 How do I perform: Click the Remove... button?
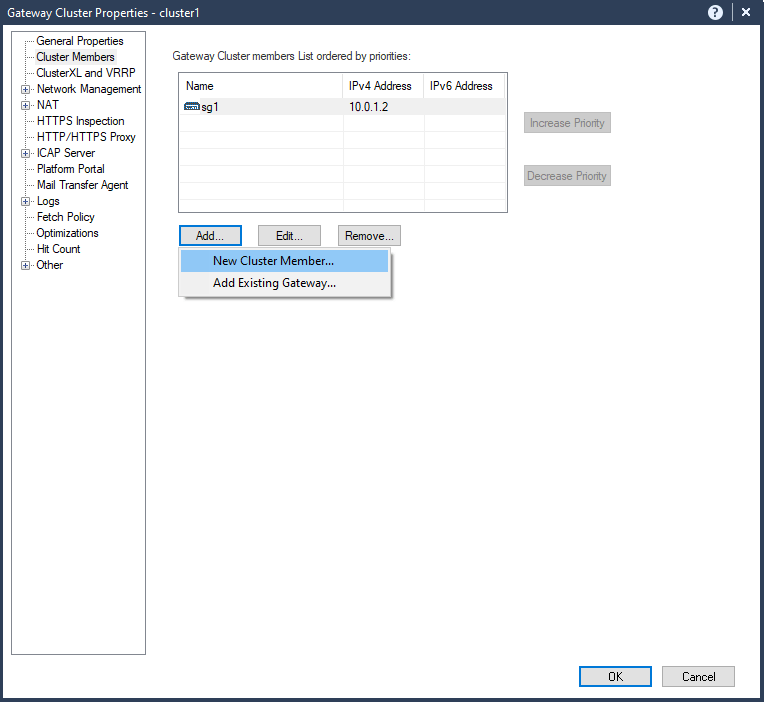pyautogui.click(x=369, y=236)
